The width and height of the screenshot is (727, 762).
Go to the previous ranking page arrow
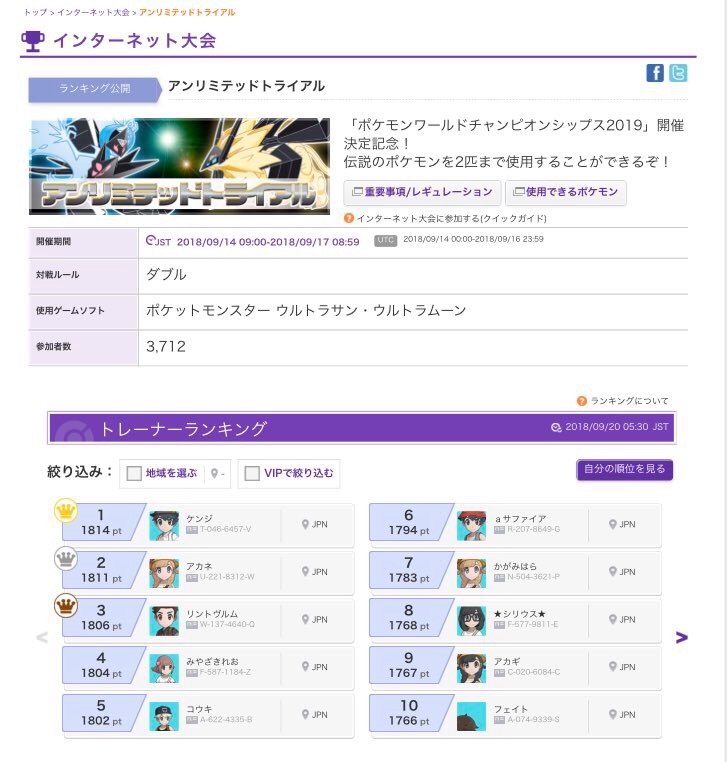pos(42,637)
